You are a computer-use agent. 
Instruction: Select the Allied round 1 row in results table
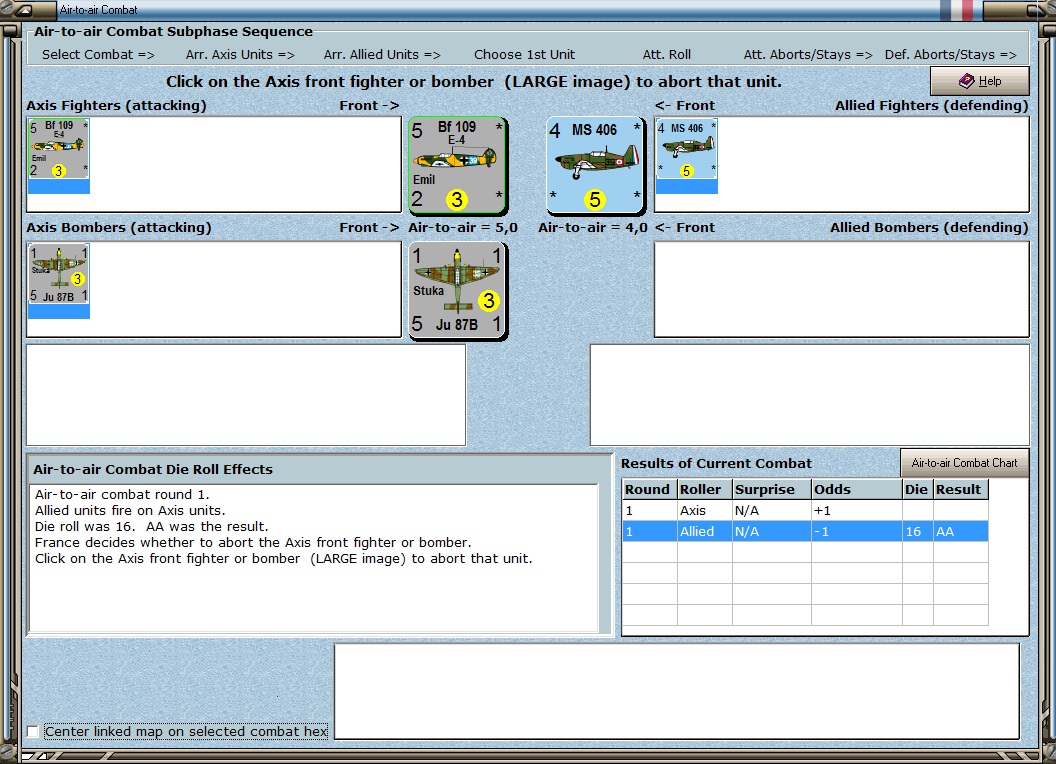(x=805, y=531)
